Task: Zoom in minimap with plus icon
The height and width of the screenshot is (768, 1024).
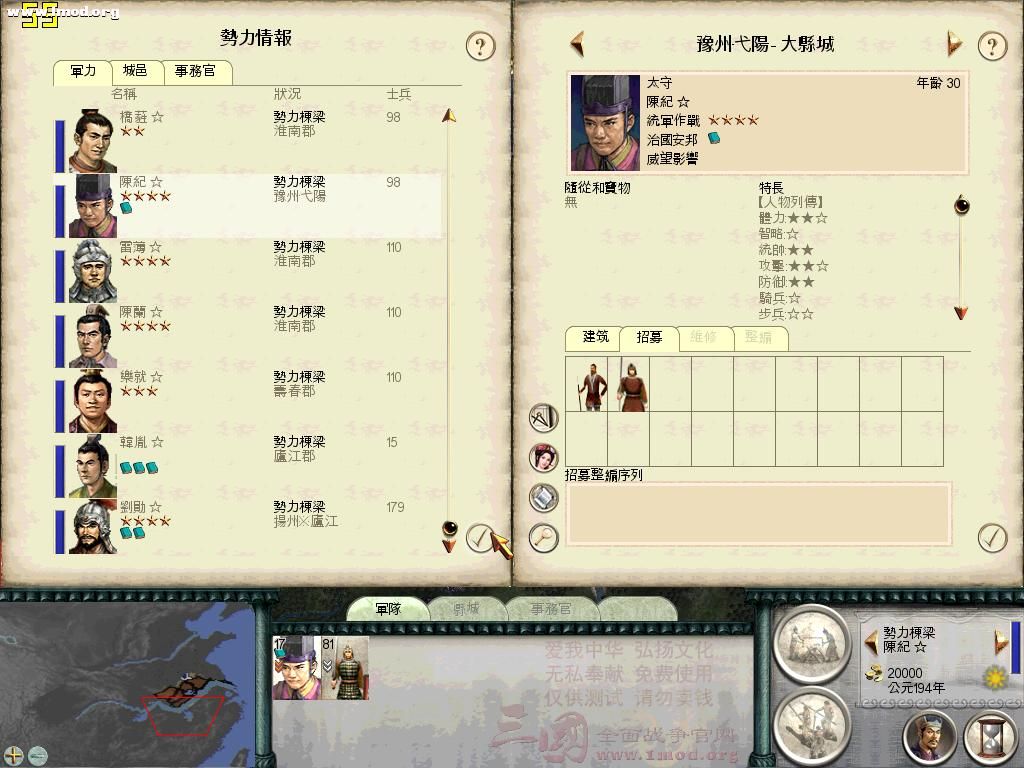Action: pos(13,756)
